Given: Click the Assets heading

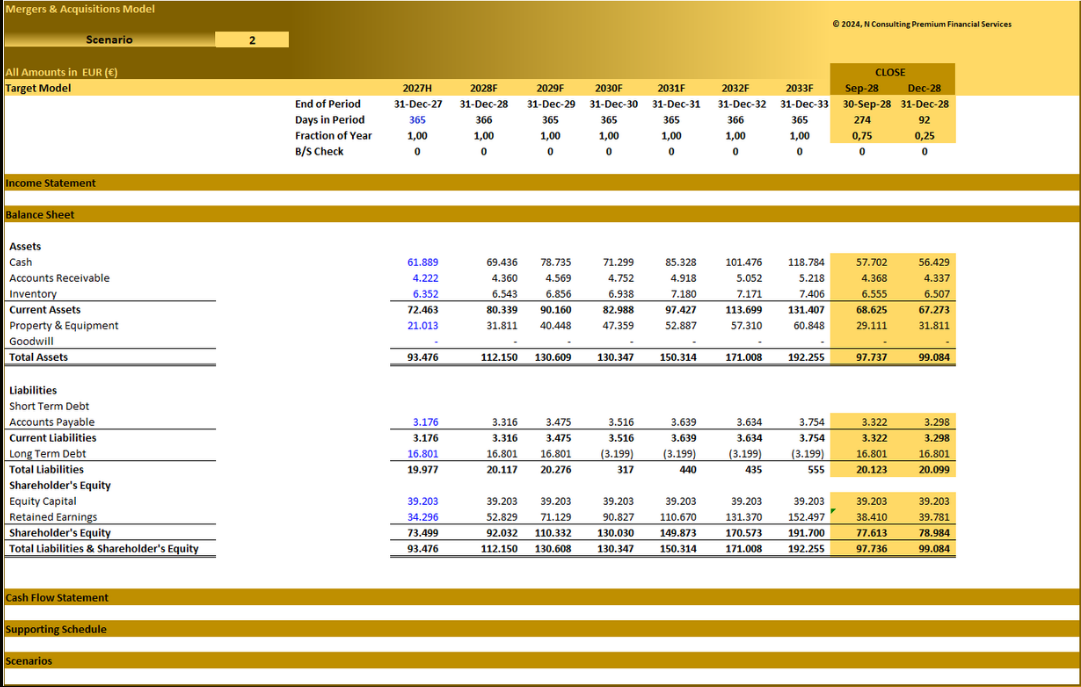Looking at the screenshot, I should (25, 246).
